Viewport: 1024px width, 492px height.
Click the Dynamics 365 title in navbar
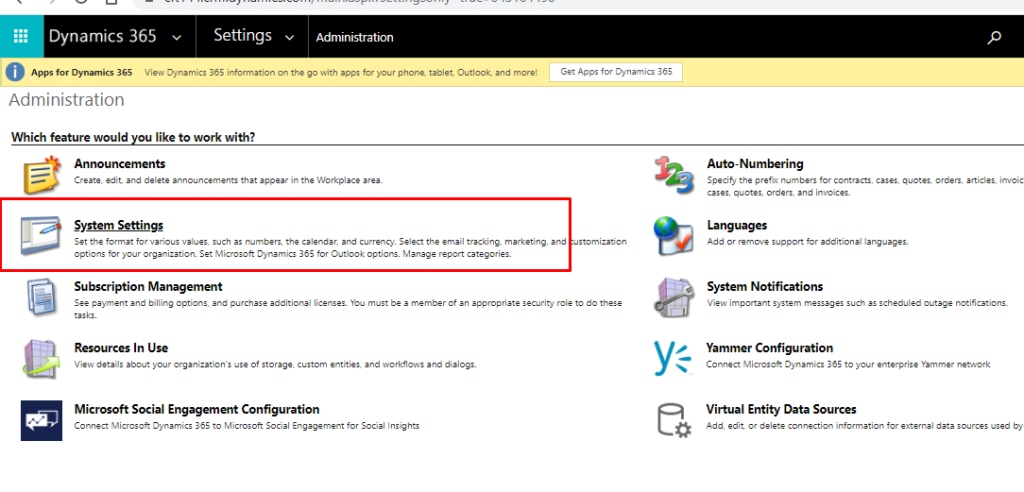pos(103,37)
